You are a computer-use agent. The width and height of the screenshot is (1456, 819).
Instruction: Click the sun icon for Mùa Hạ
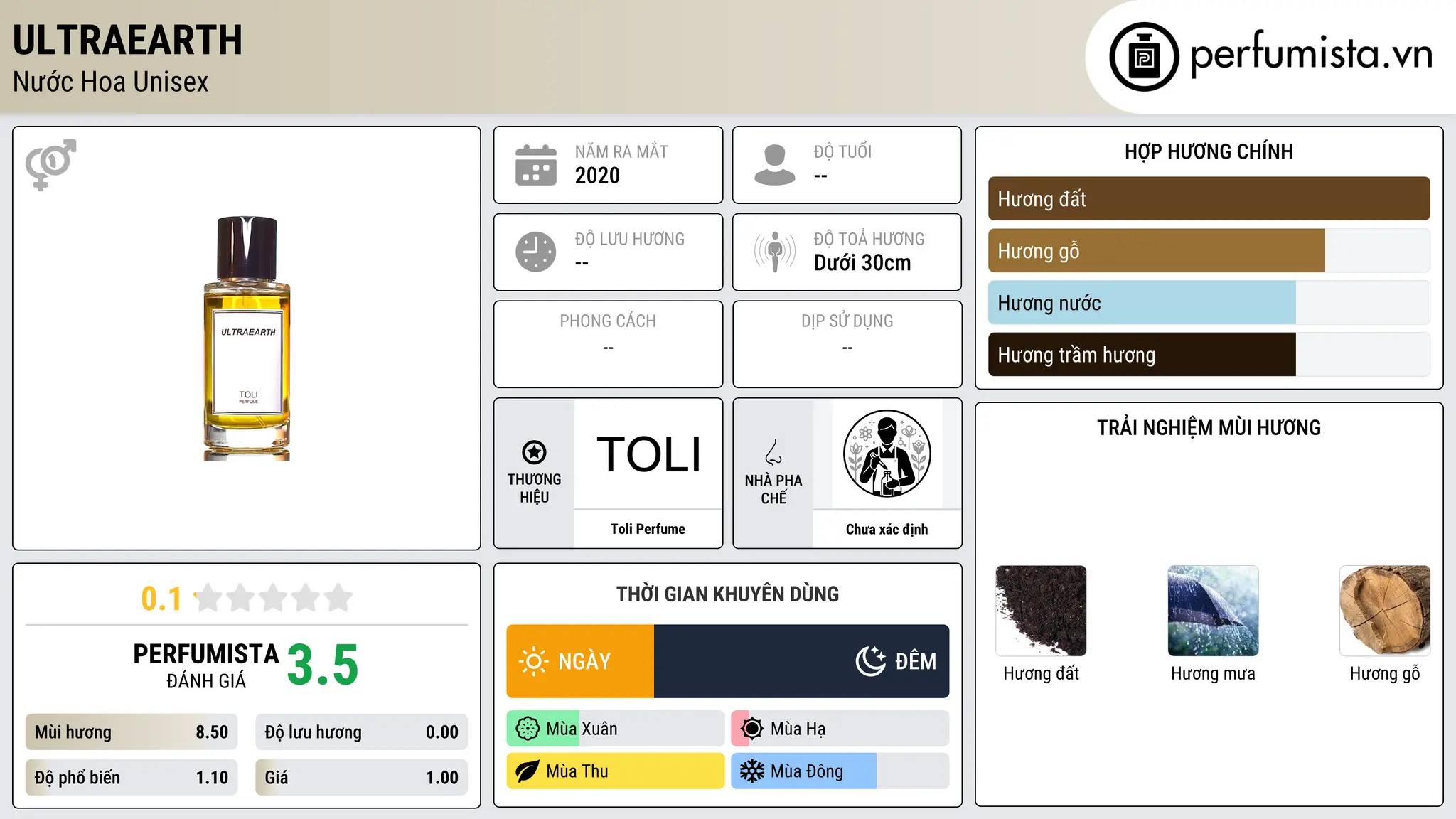click(751, 729)
